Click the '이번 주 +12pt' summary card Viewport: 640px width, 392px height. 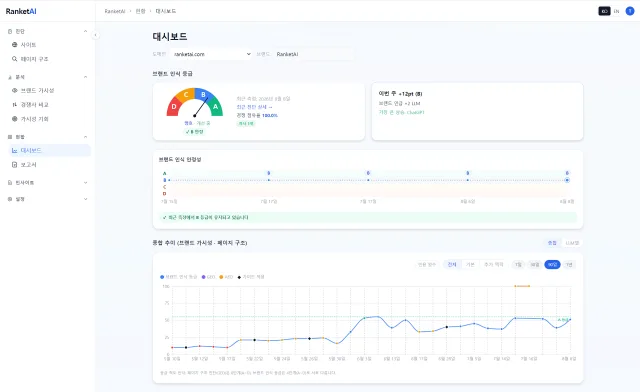click(477, 111)
